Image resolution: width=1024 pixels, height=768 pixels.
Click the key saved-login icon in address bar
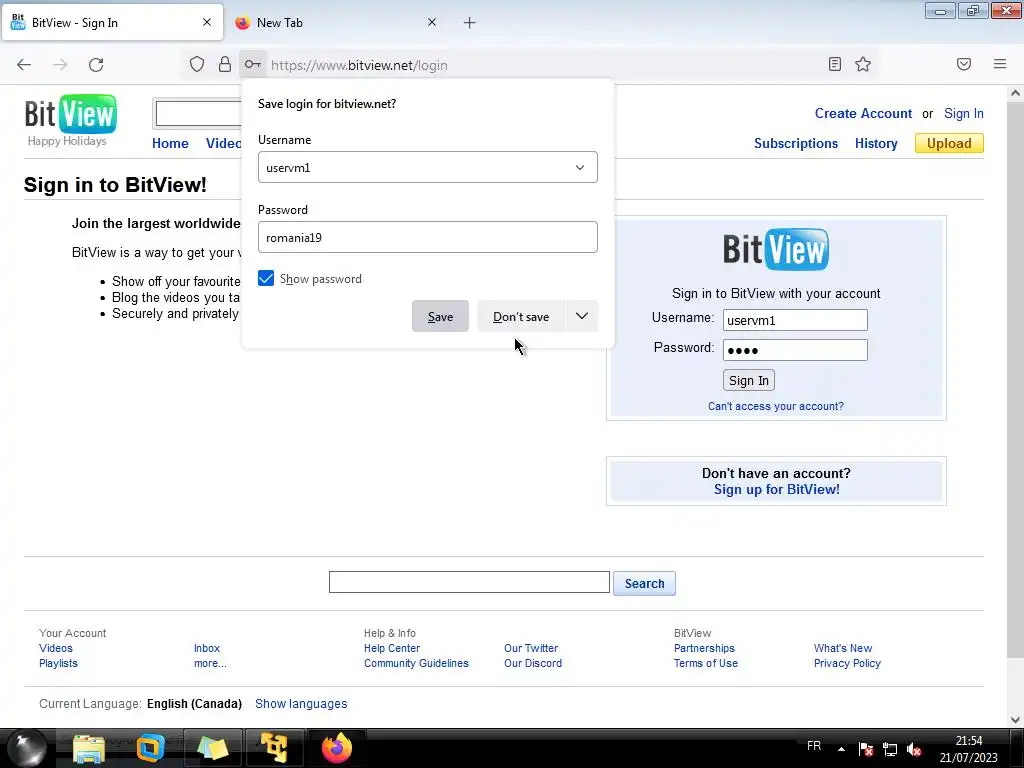(253, 64)
